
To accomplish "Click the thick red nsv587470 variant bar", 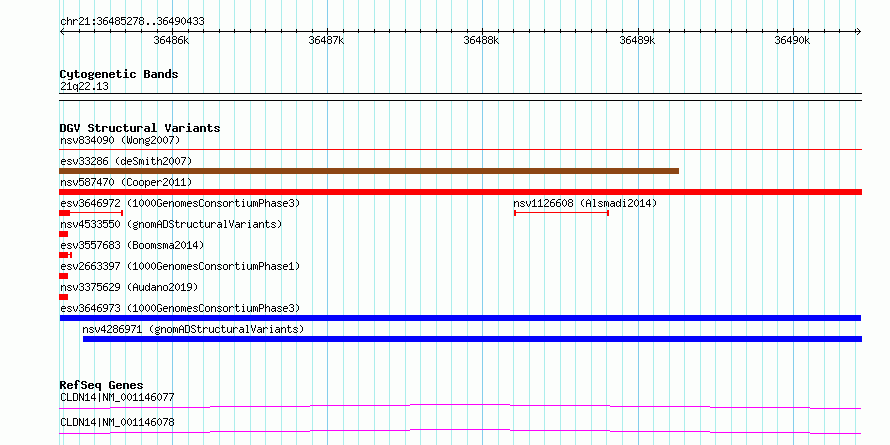I will pos(460,192).
